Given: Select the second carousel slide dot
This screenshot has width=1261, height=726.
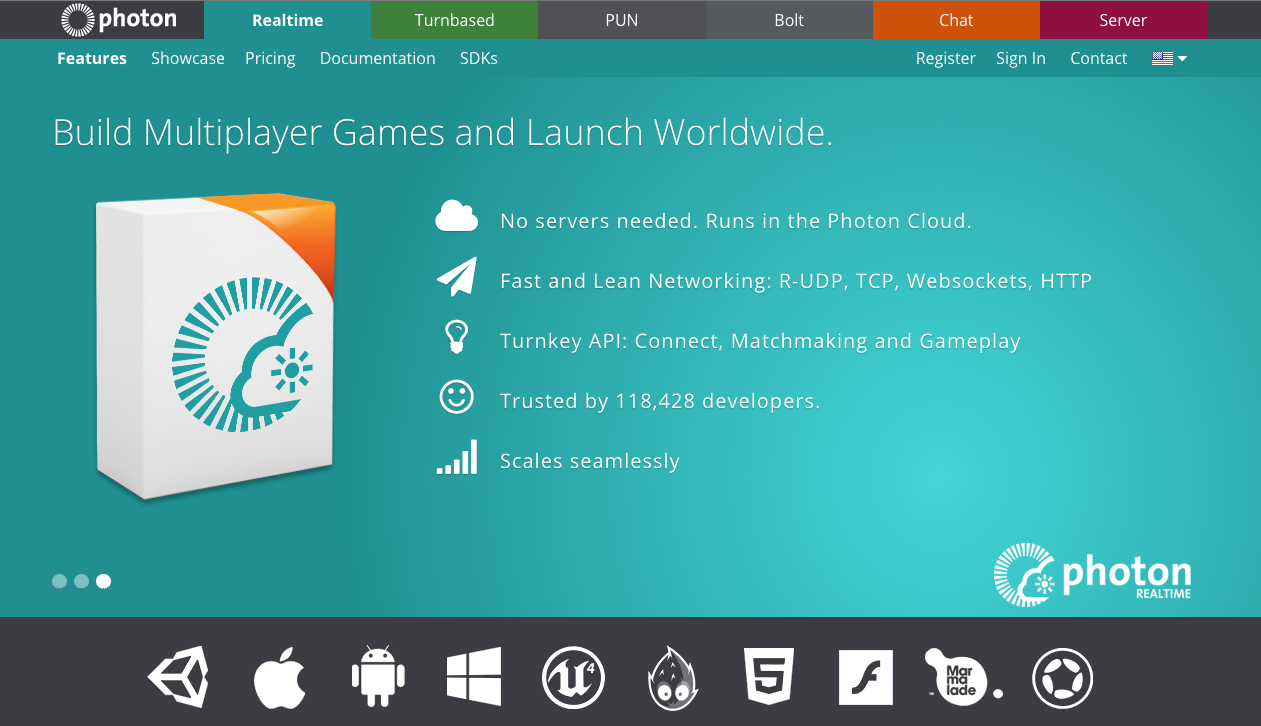Looking at the screenshot, I should pos(82,581).
